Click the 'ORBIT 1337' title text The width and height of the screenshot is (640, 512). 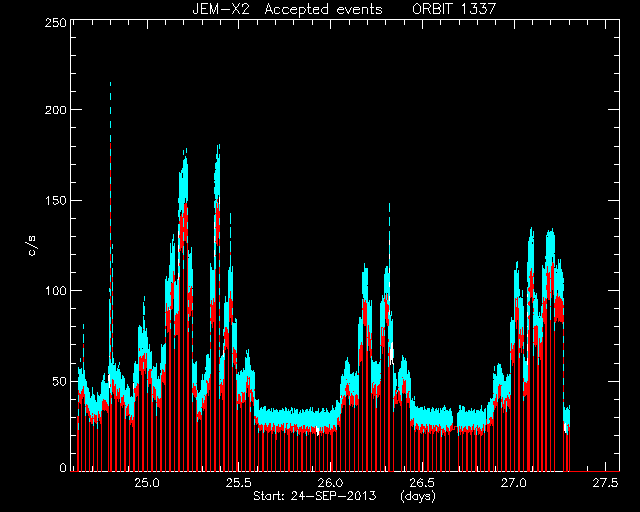[454, 9]
